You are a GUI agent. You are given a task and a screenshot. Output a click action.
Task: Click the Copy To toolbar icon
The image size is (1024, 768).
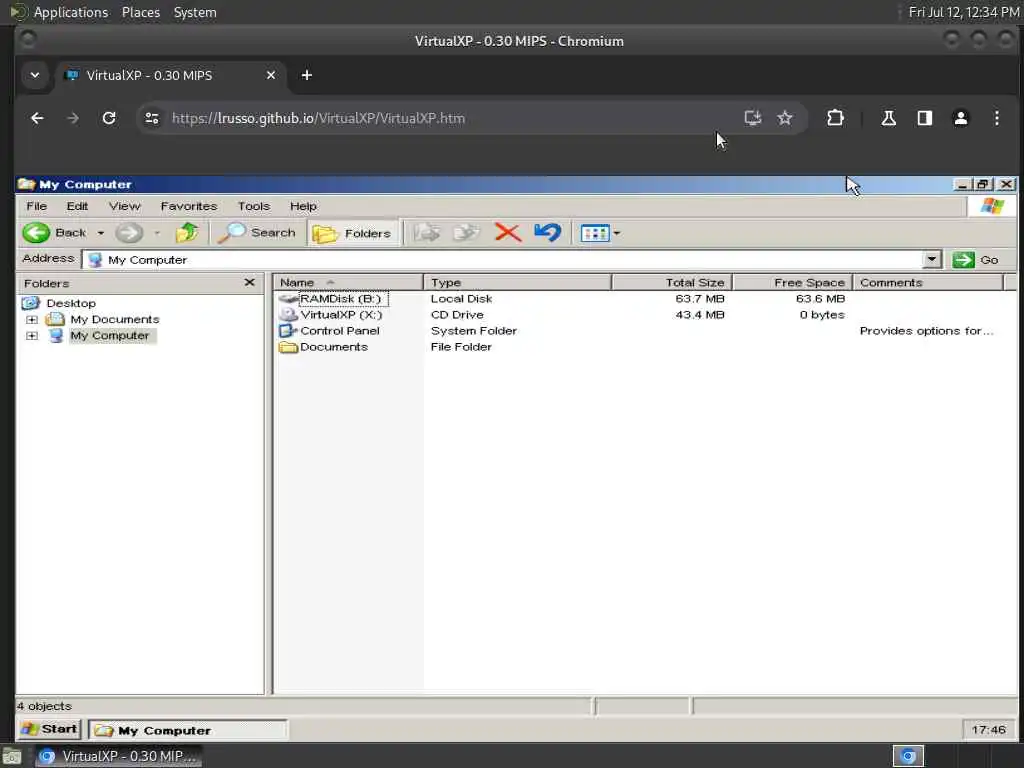click(466, 232)
